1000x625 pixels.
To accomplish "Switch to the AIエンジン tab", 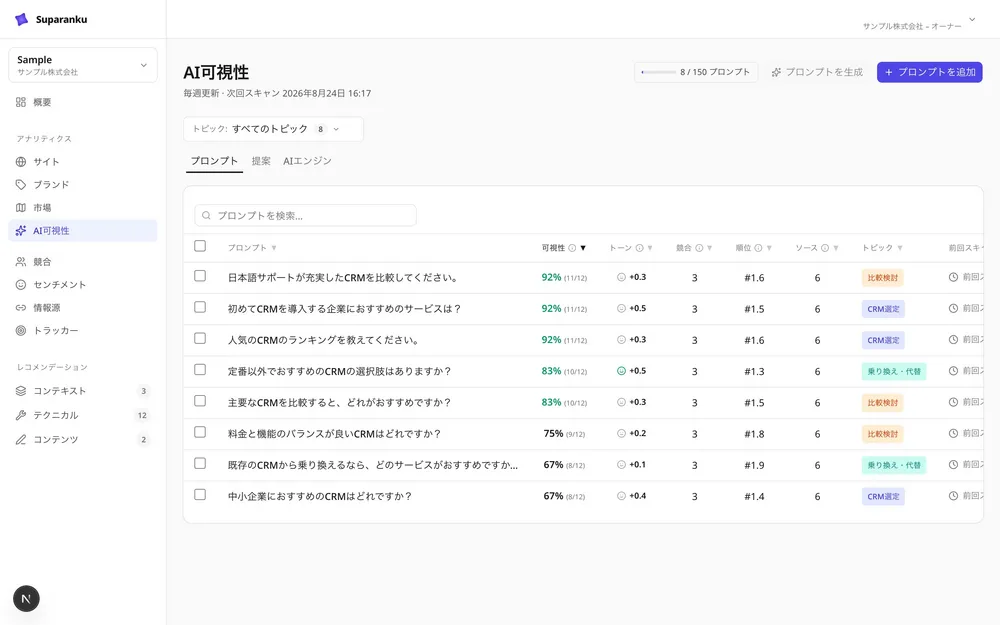I will 307,161.
